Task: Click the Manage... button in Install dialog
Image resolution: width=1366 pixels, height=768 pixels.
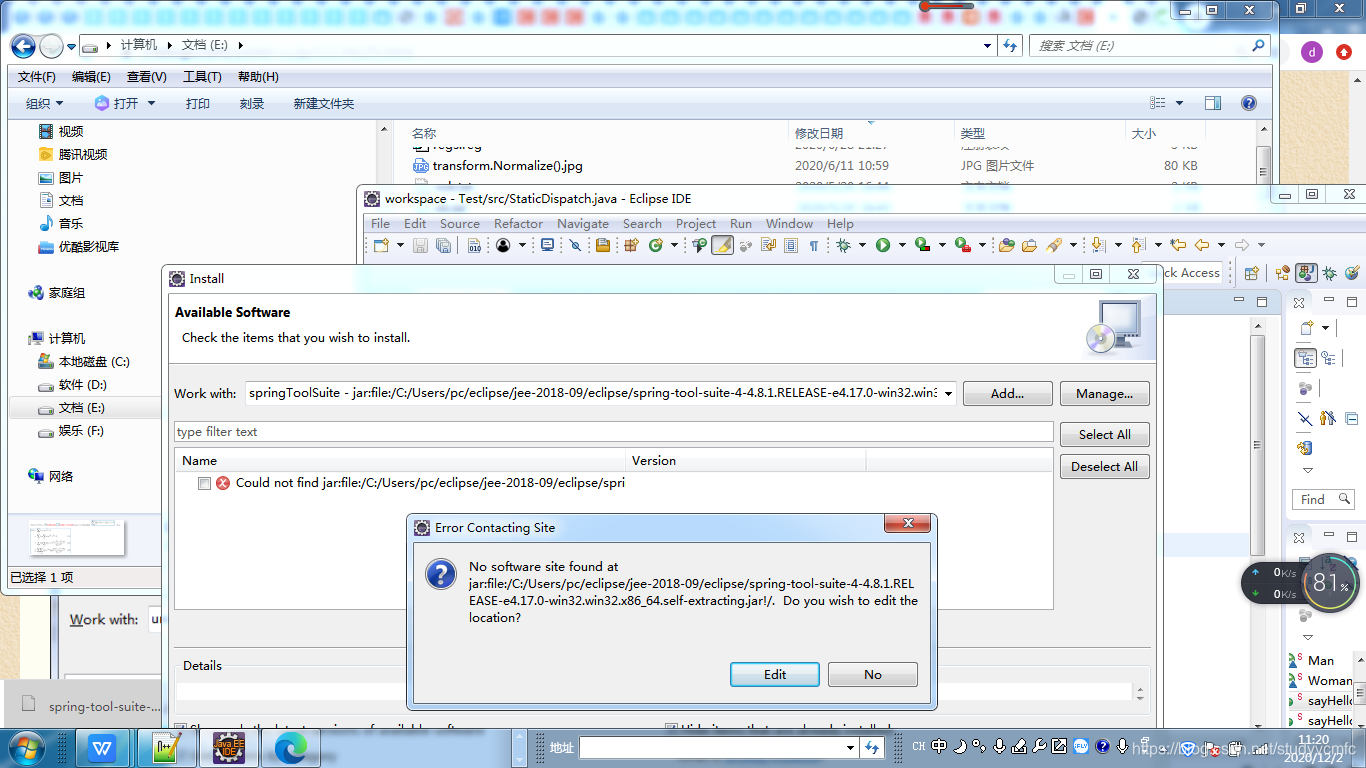Action: pyautogui.click(x=1105, y=393)
